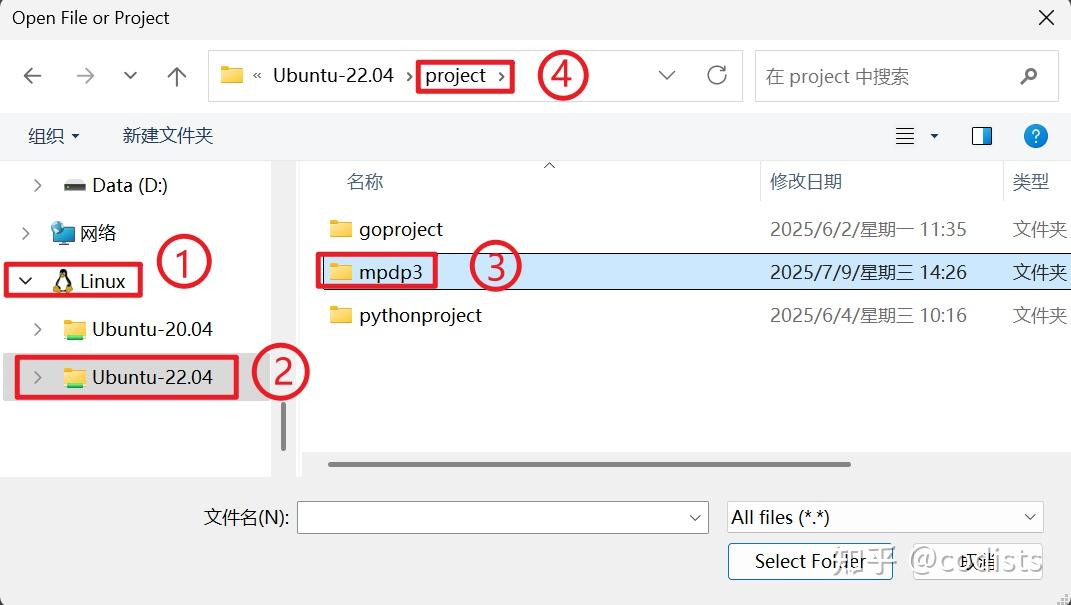This screenshot has width=1071, height=605.
Task: Select the mpdp3 folder
Action: pos(393,270)
